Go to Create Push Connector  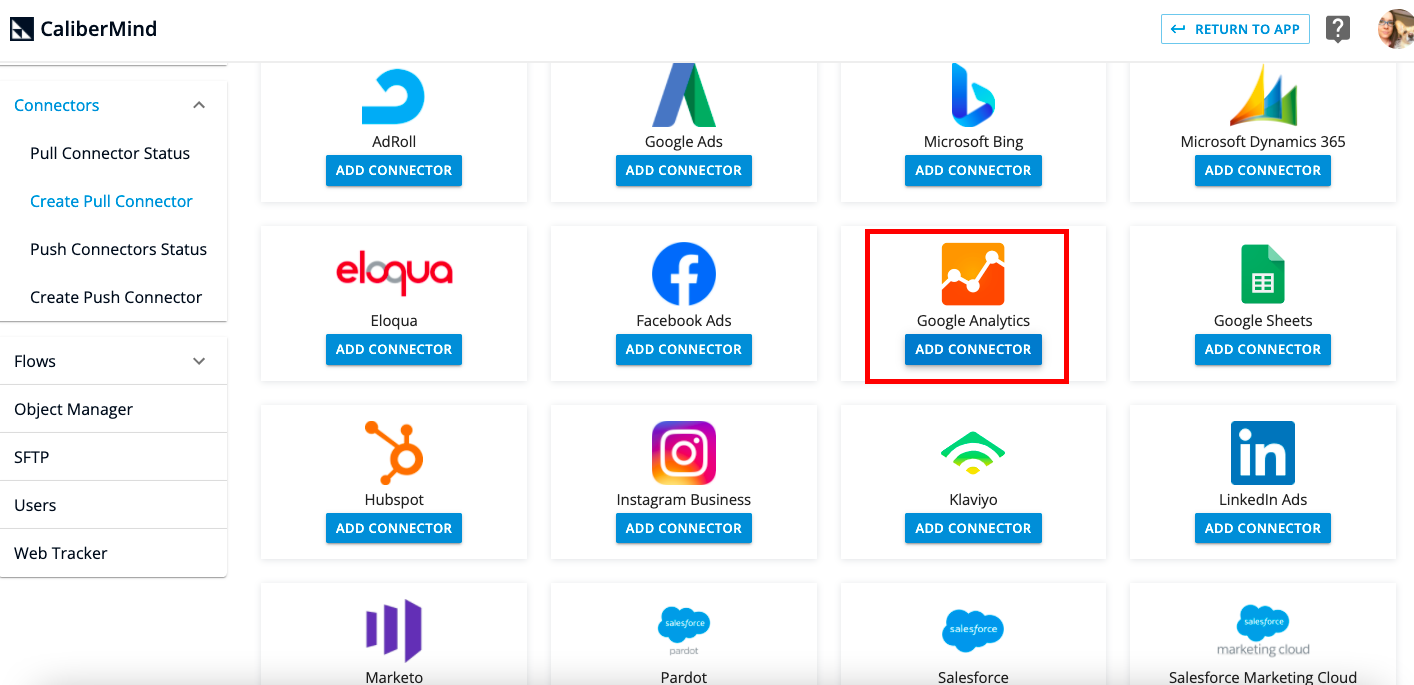click(116, 297)
